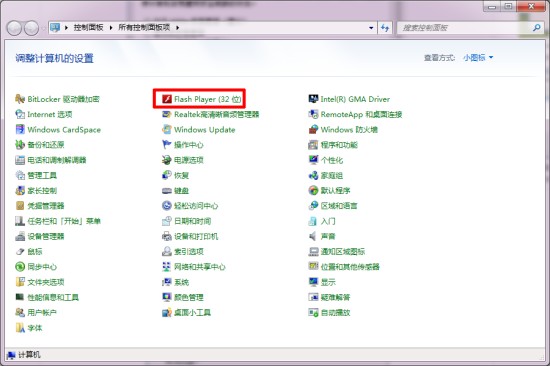The image size is (550, 366).
Task: Open the 区域和语言 link
Action: [x=339, y=206]
